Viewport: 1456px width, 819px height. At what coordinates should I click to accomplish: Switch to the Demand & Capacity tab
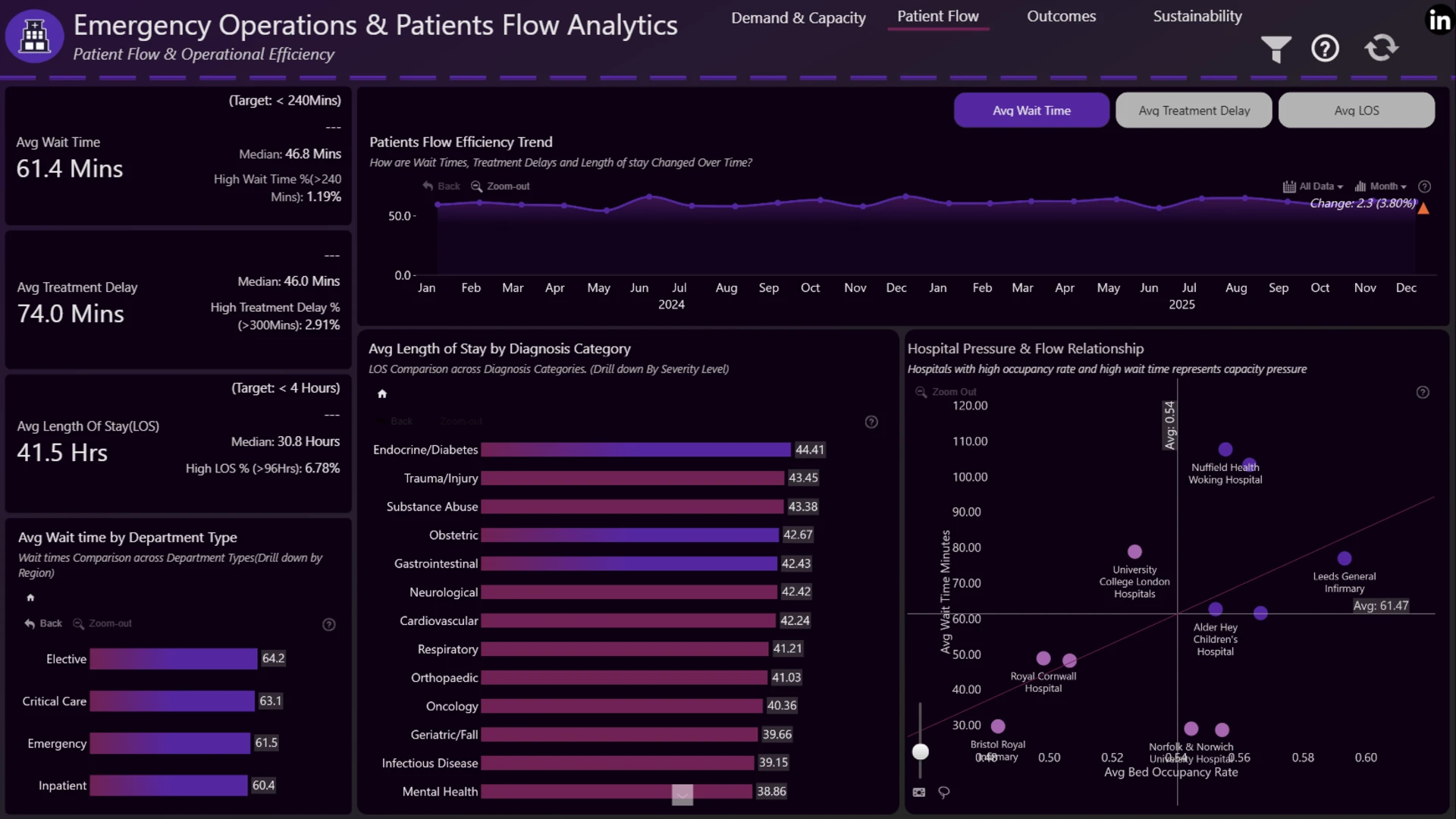coord(798,17)
